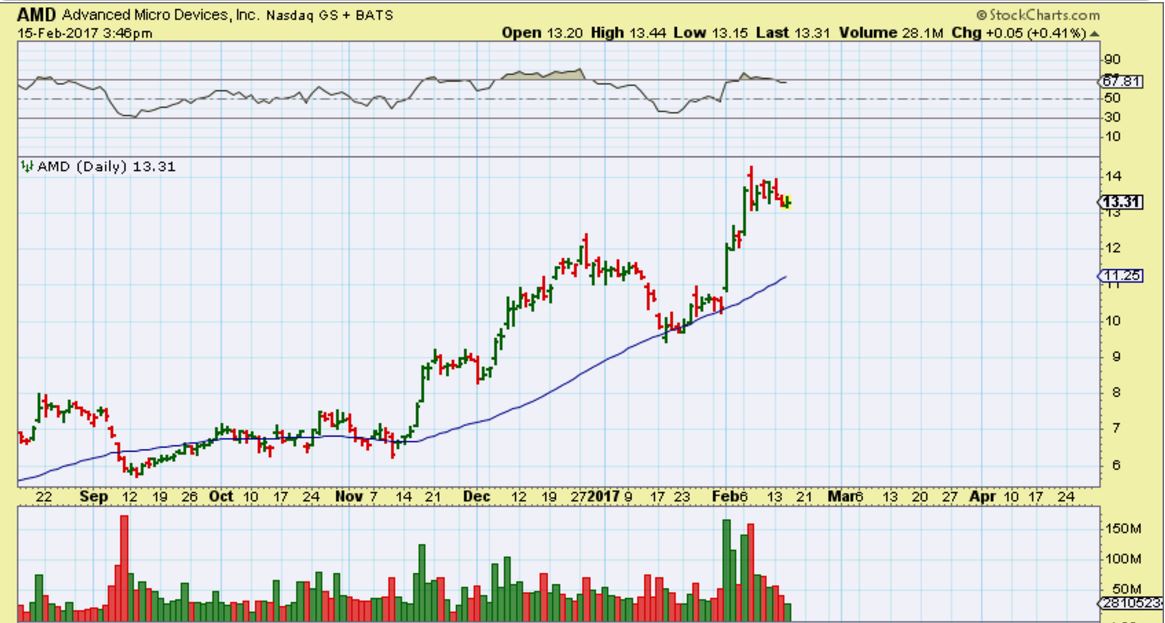The width and height of the screenshot is (1165, 623).
Task: Click the Apr date axis label
Action: 981,496
